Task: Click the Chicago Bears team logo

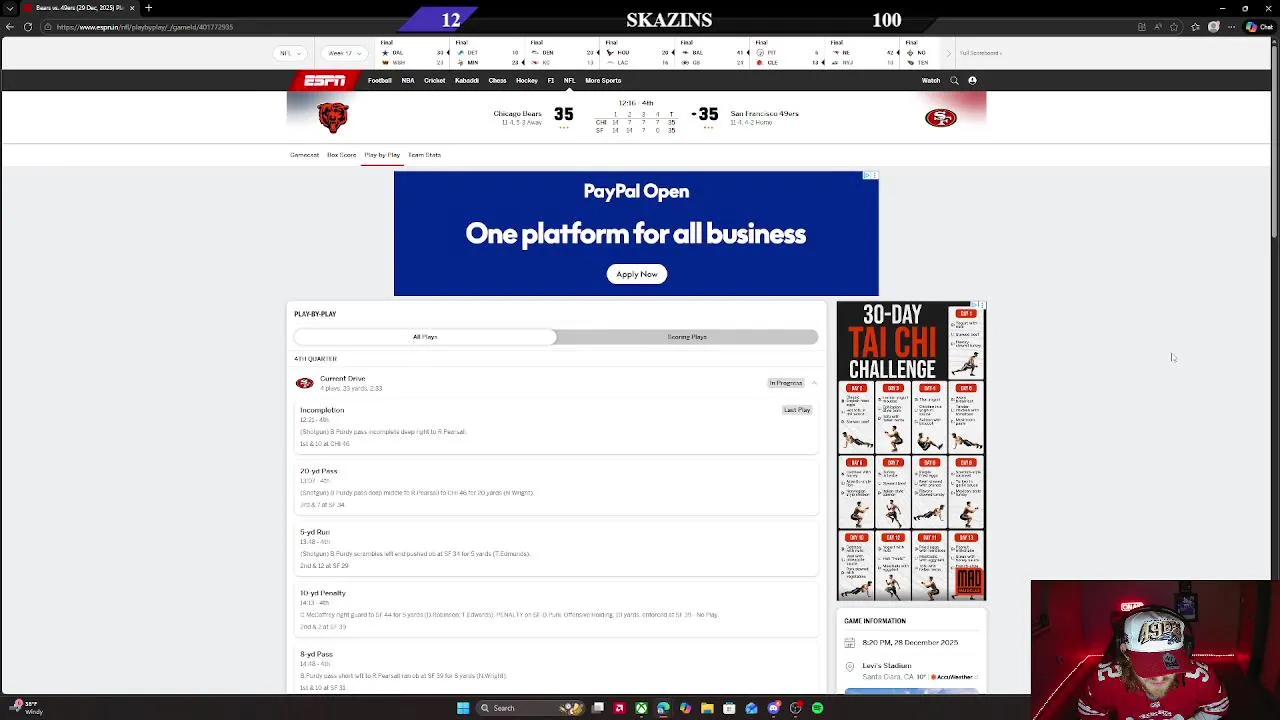Action: 333,117
